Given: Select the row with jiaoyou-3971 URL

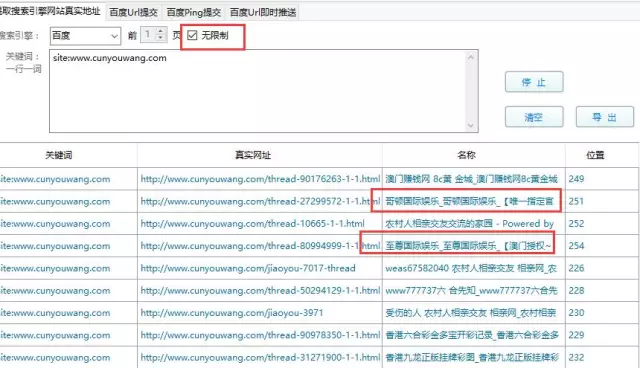Looking at the screenshot, I should tap(319, 313).
